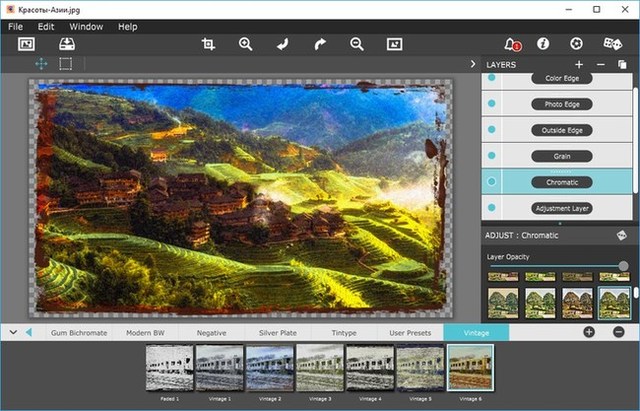Adjust the Layer Opacity slider handle
This screenshot has height=411, width=640.
click(x=623, y=266)
